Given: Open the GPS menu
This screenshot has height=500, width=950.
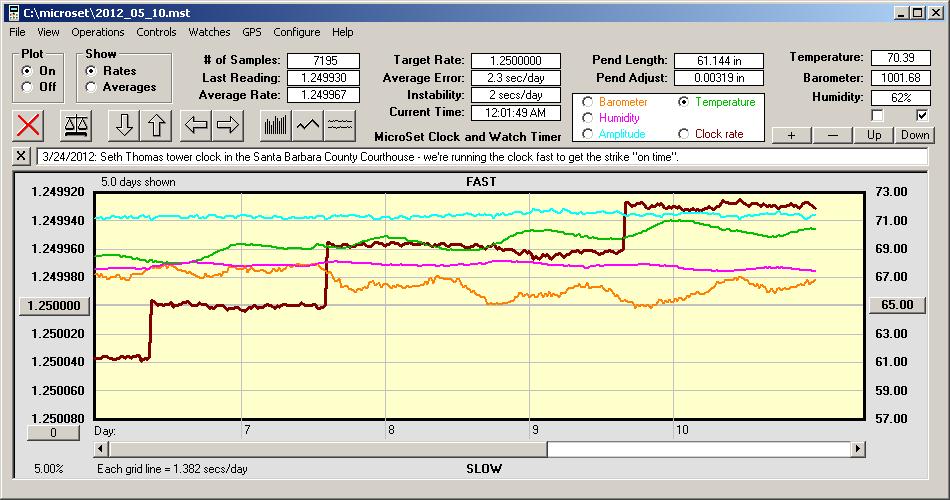Looking at the screenshot, I should pyautogui.click(x=251, y=32).
